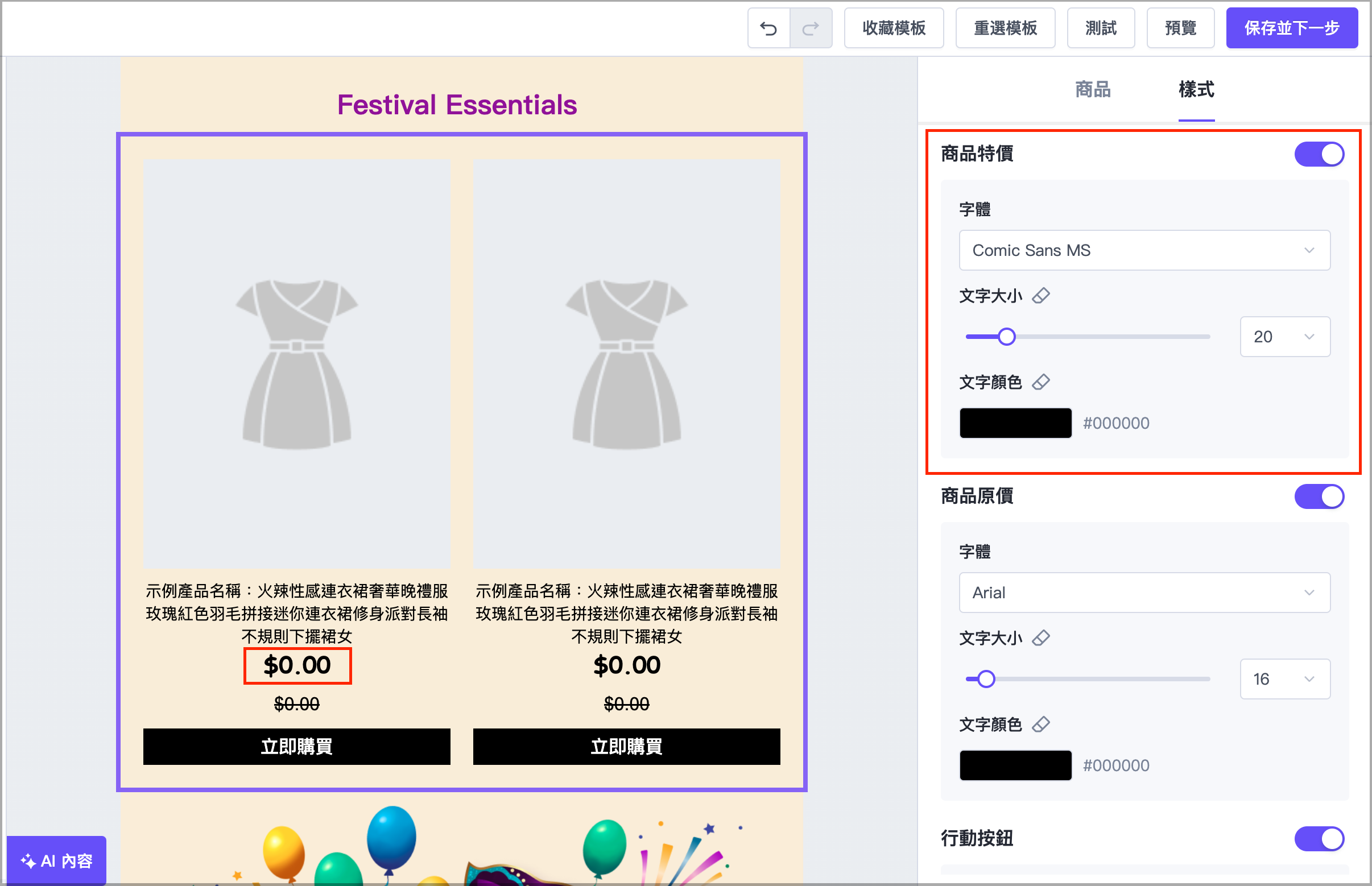1372x886 pixels.
Task: Clear text color in 商品原價 section
Action: pos(1042,724)
